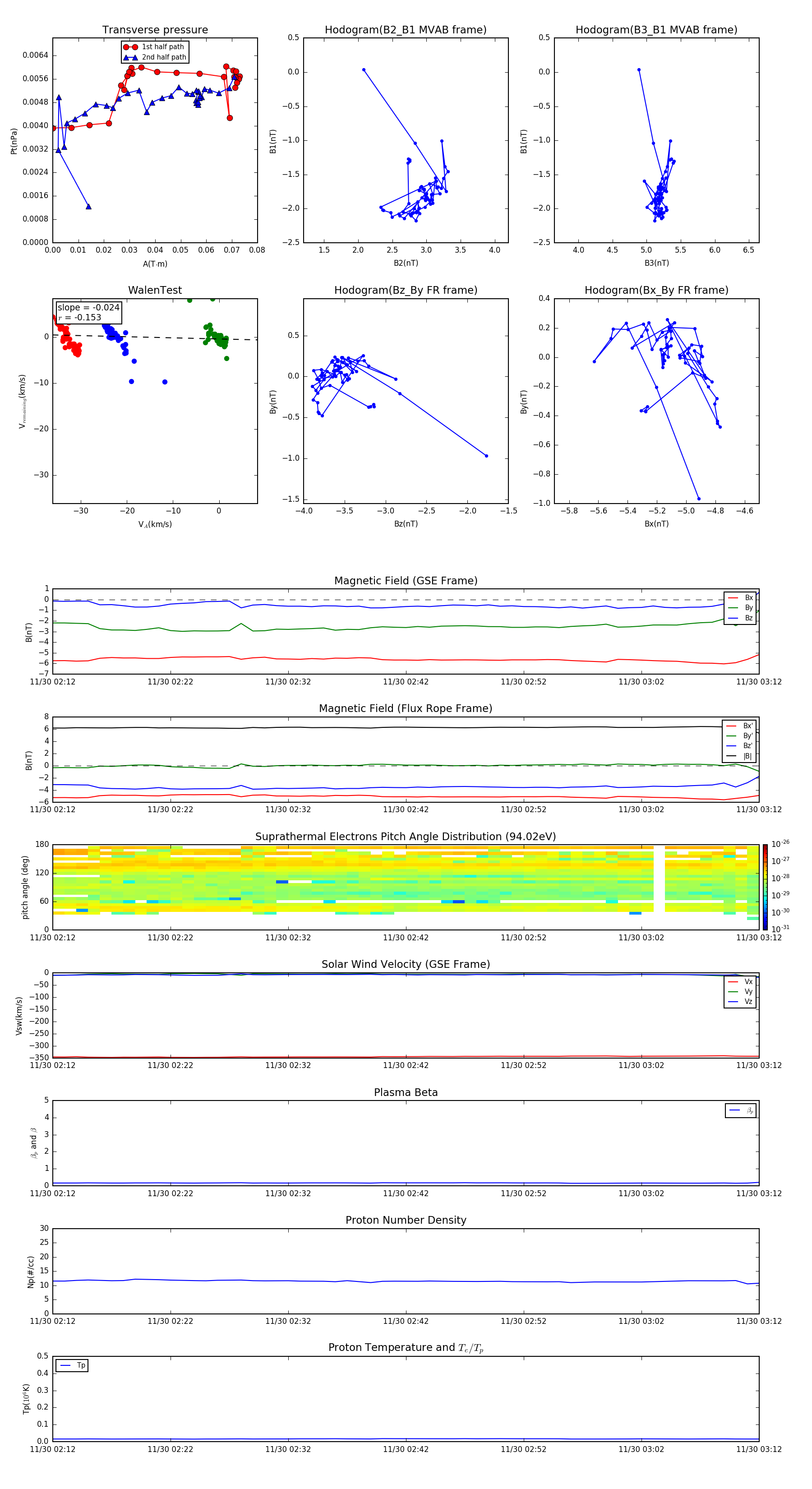The width and height of the screenshot is (812, 1489).
Task: Click 'Solar Wind Velocity (GSE Frame)' title
Action: (406, 964)
